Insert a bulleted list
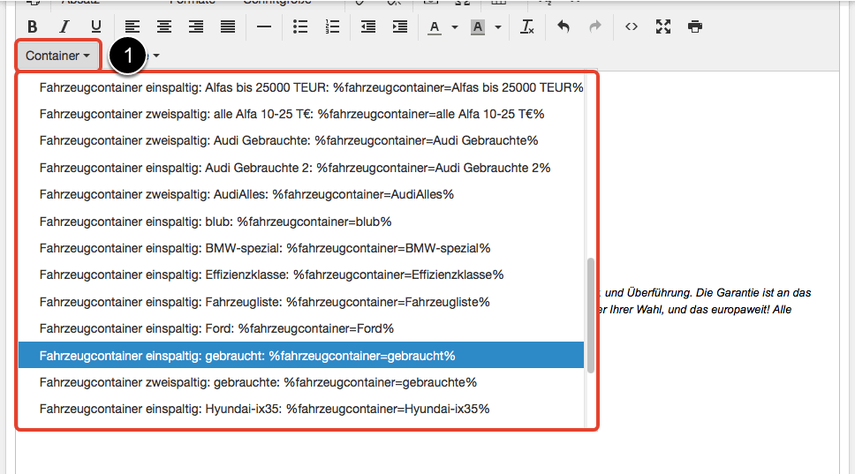This screenshot has width=855, height=474. point(300,27)
